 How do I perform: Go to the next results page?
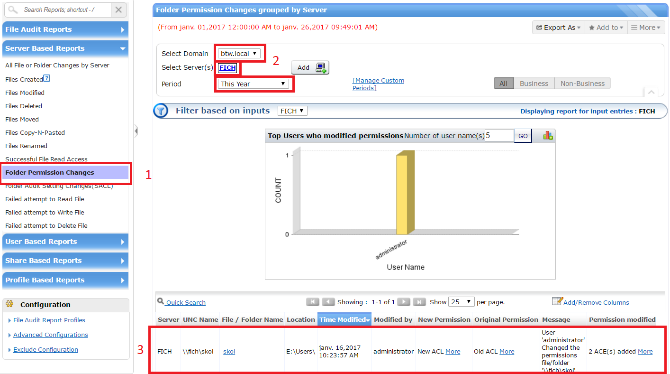point(403,302)
